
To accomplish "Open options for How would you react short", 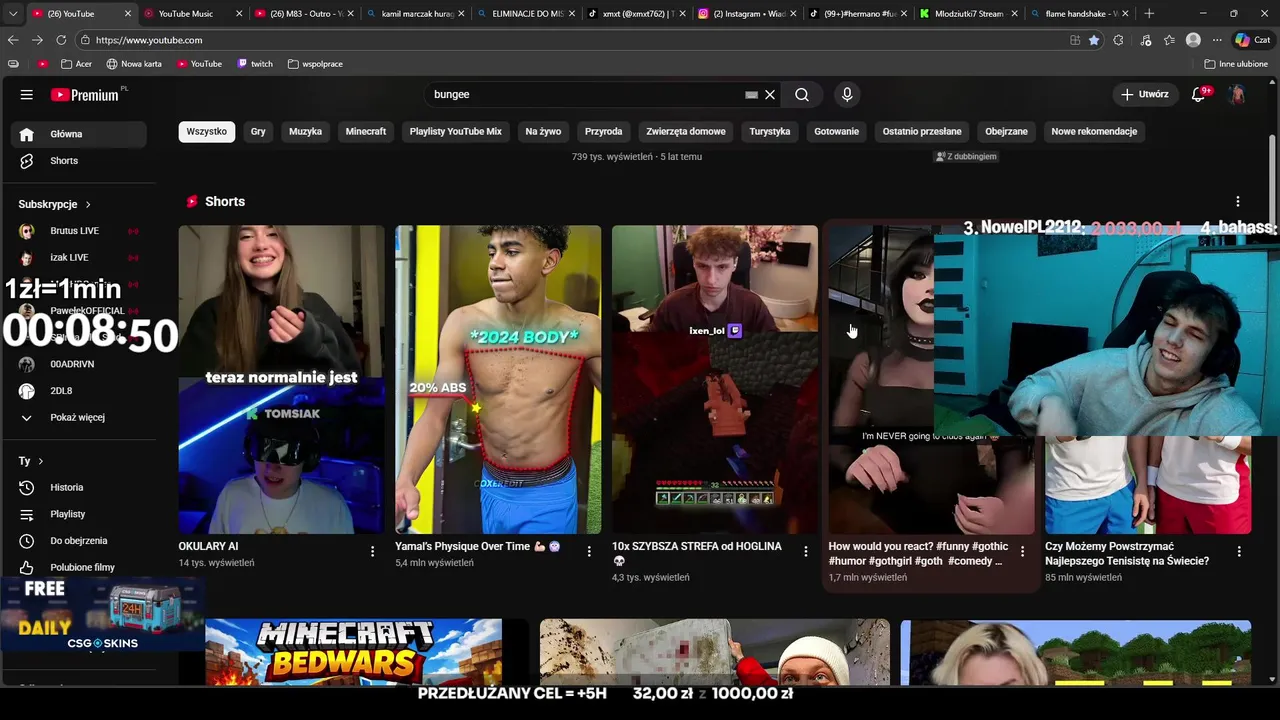I will coord(1022,551).
